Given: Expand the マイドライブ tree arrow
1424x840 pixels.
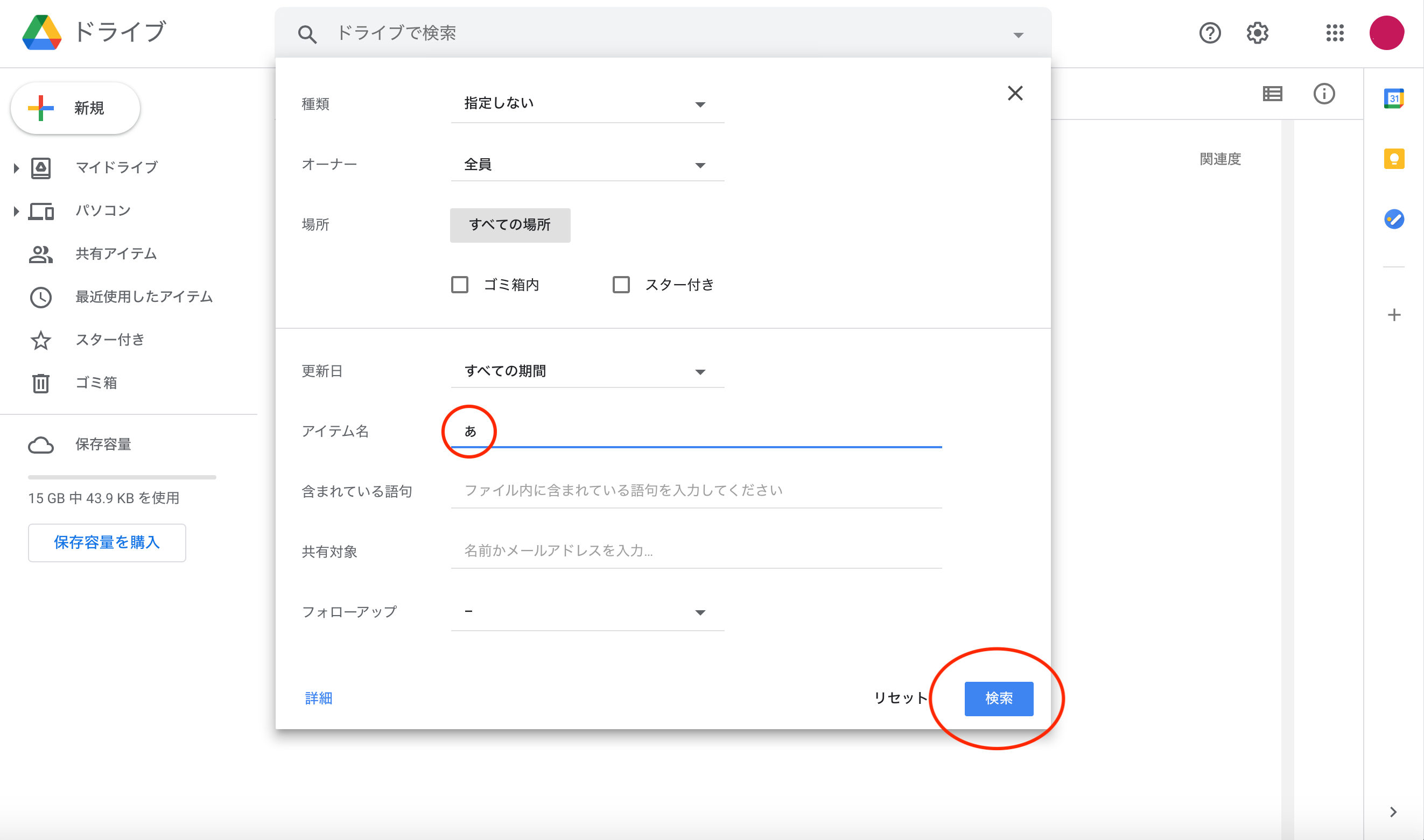Looking at the screenshot, I should point(16,167).
